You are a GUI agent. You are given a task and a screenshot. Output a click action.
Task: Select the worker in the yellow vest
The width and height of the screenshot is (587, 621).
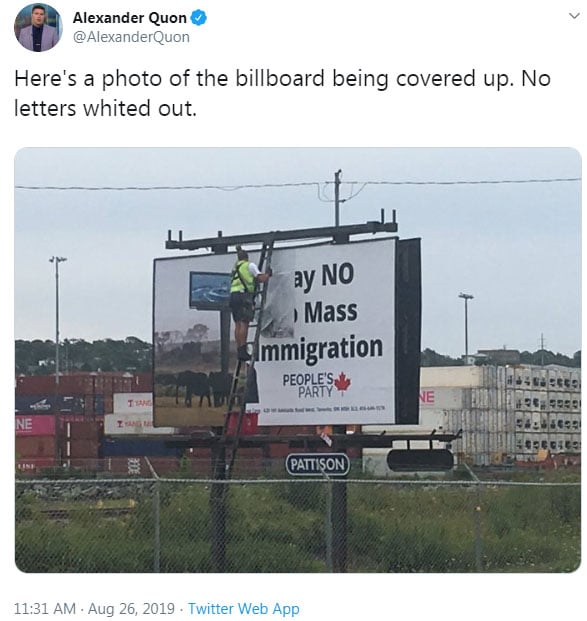click(x=246, y=303)
